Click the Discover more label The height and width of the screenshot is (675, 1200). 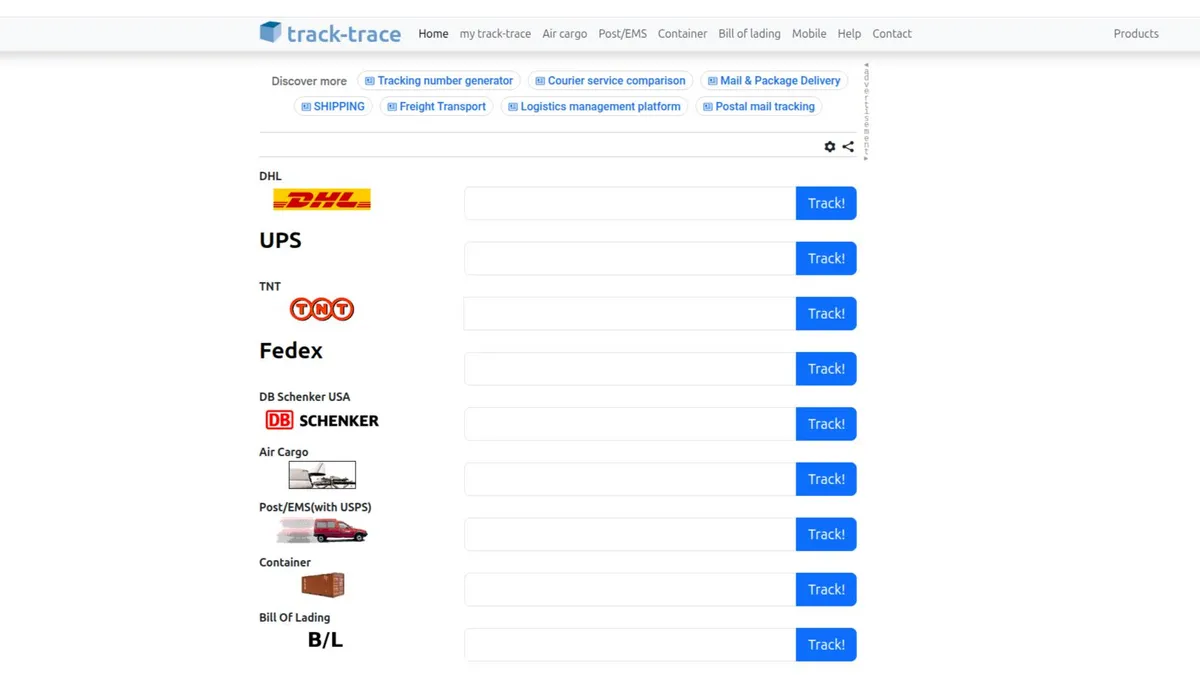(x=309, y=81)
